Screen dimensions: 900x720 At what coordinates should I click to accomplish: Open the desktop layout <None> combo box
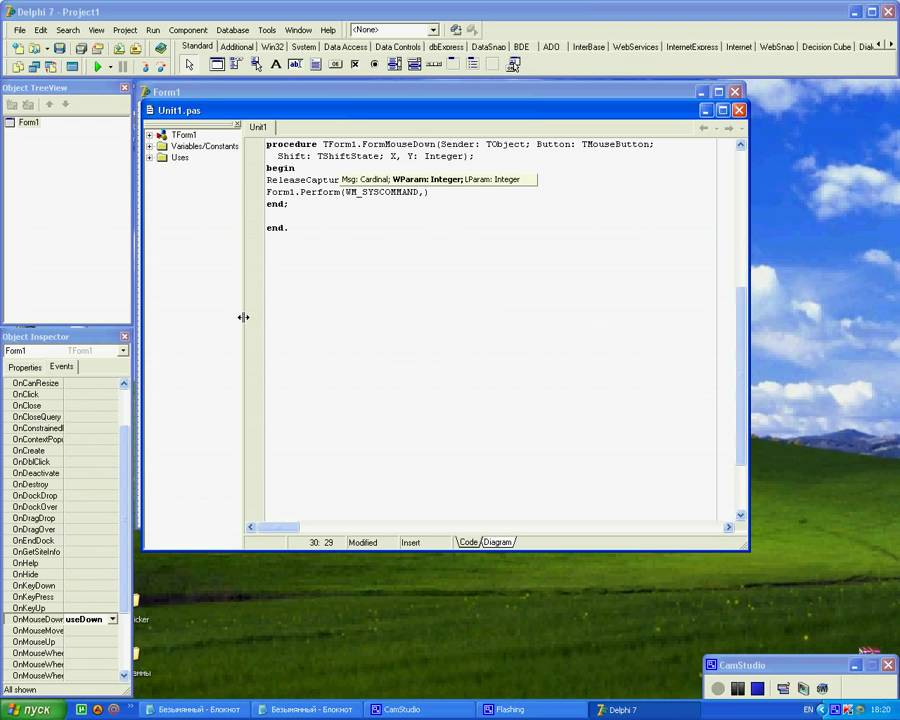coord(434,30)
